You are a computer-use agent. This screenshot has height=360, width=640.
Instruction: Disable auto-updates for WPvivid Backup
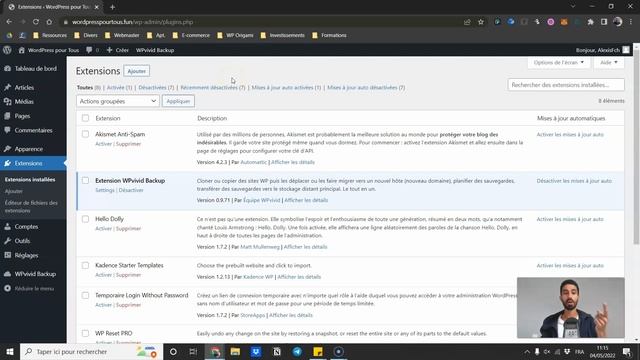(574, 180)
